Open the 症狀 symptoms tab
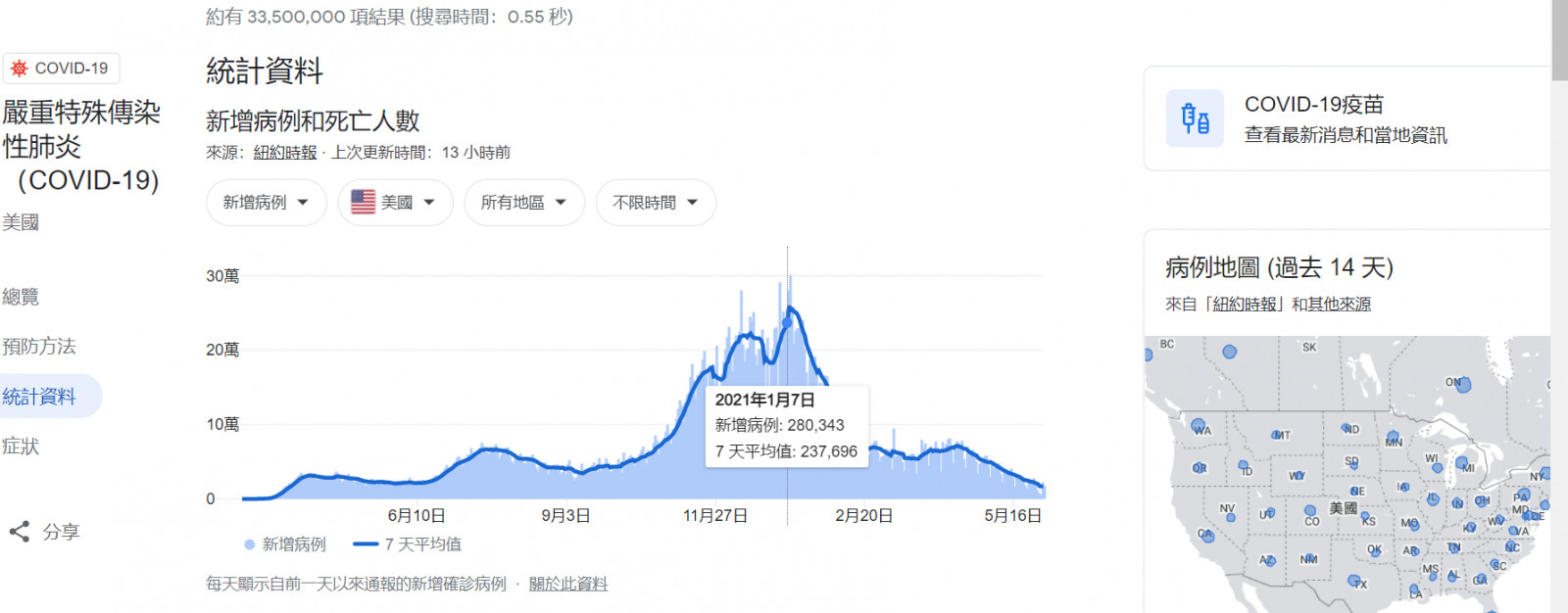Viewport: 1568px width, 613px height. click(x=21, y=447)
